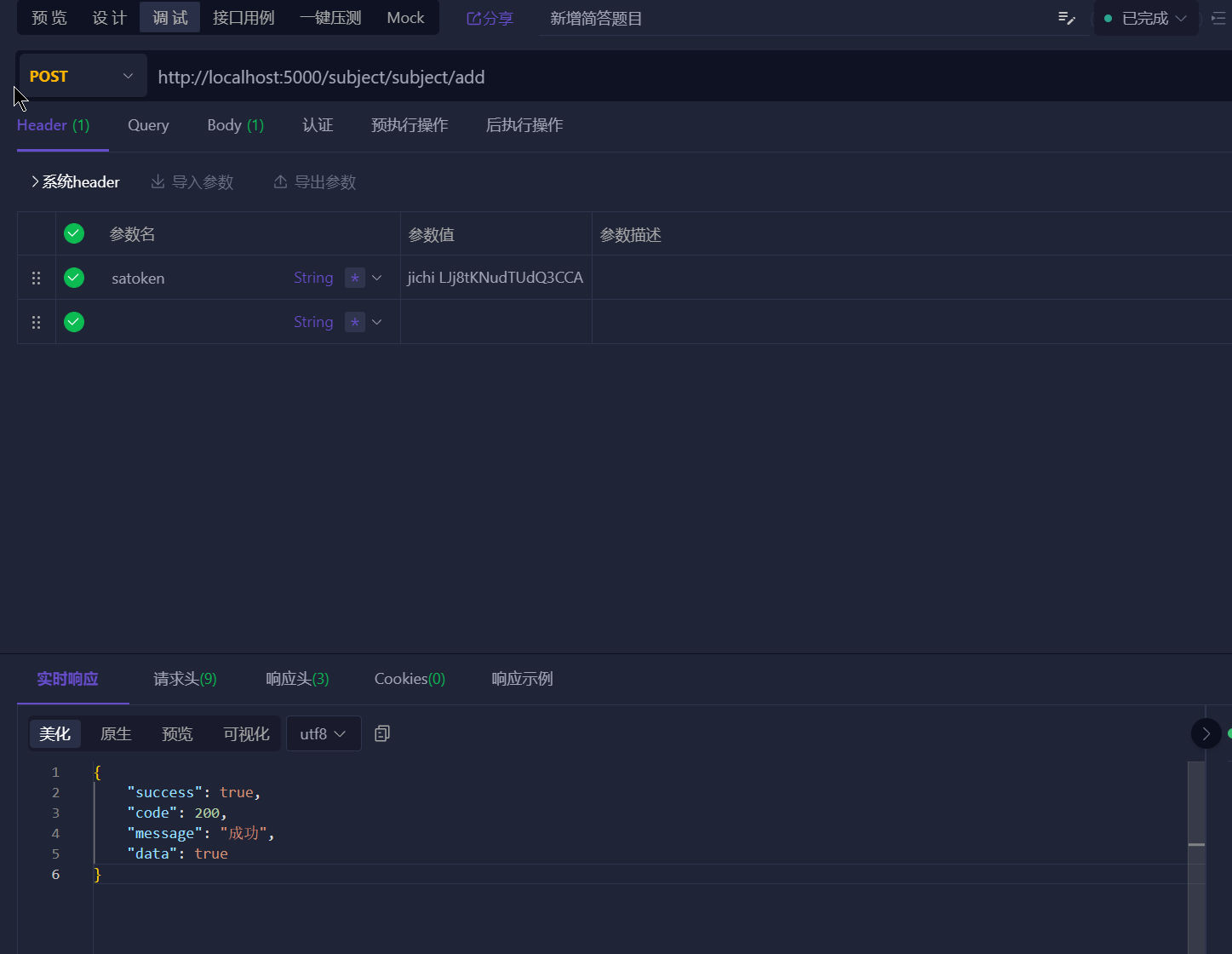1232x954 pixels.
Task: Click the 导入参数 download icon
Action: [158, 181]
